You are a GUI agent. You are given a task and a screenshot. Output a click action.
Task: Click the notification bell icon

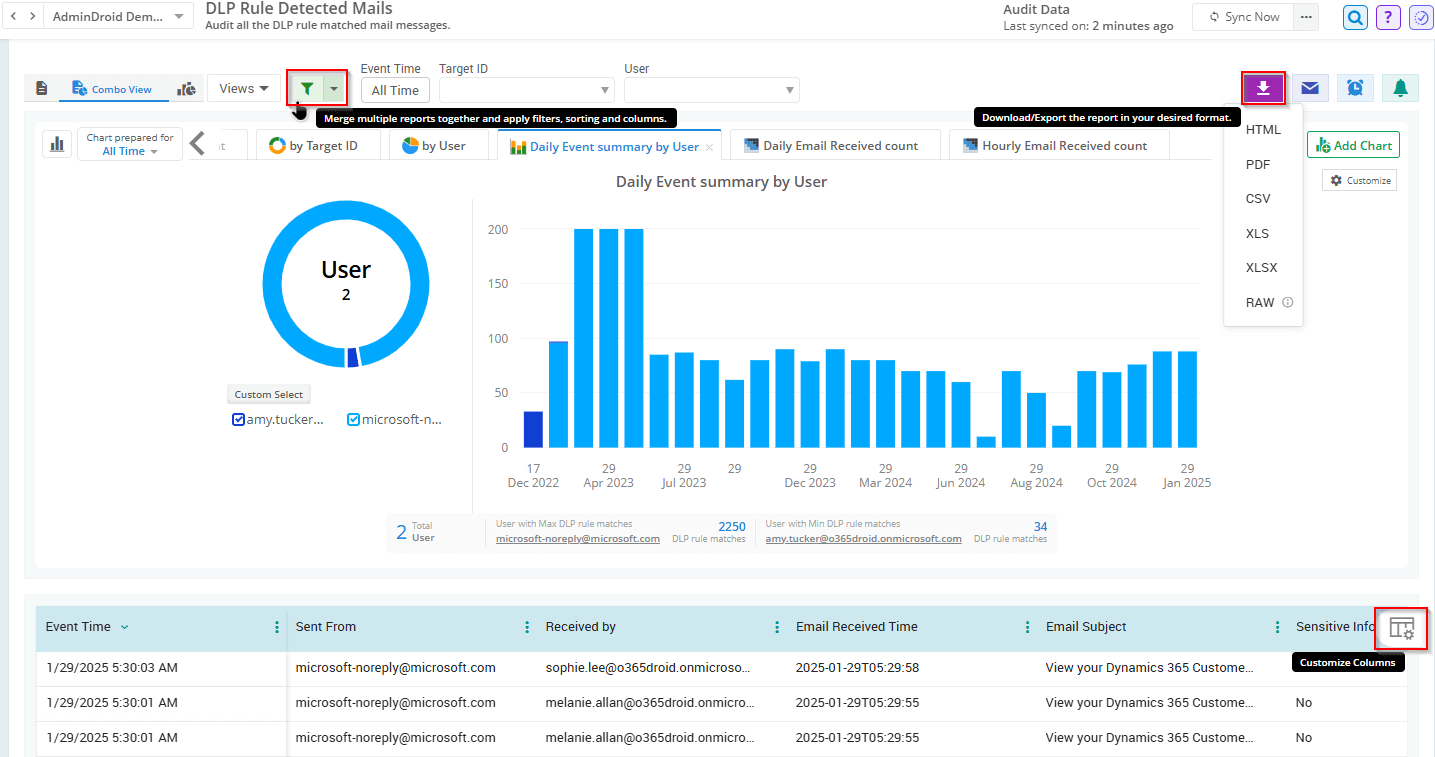[x=1400, y=88]
